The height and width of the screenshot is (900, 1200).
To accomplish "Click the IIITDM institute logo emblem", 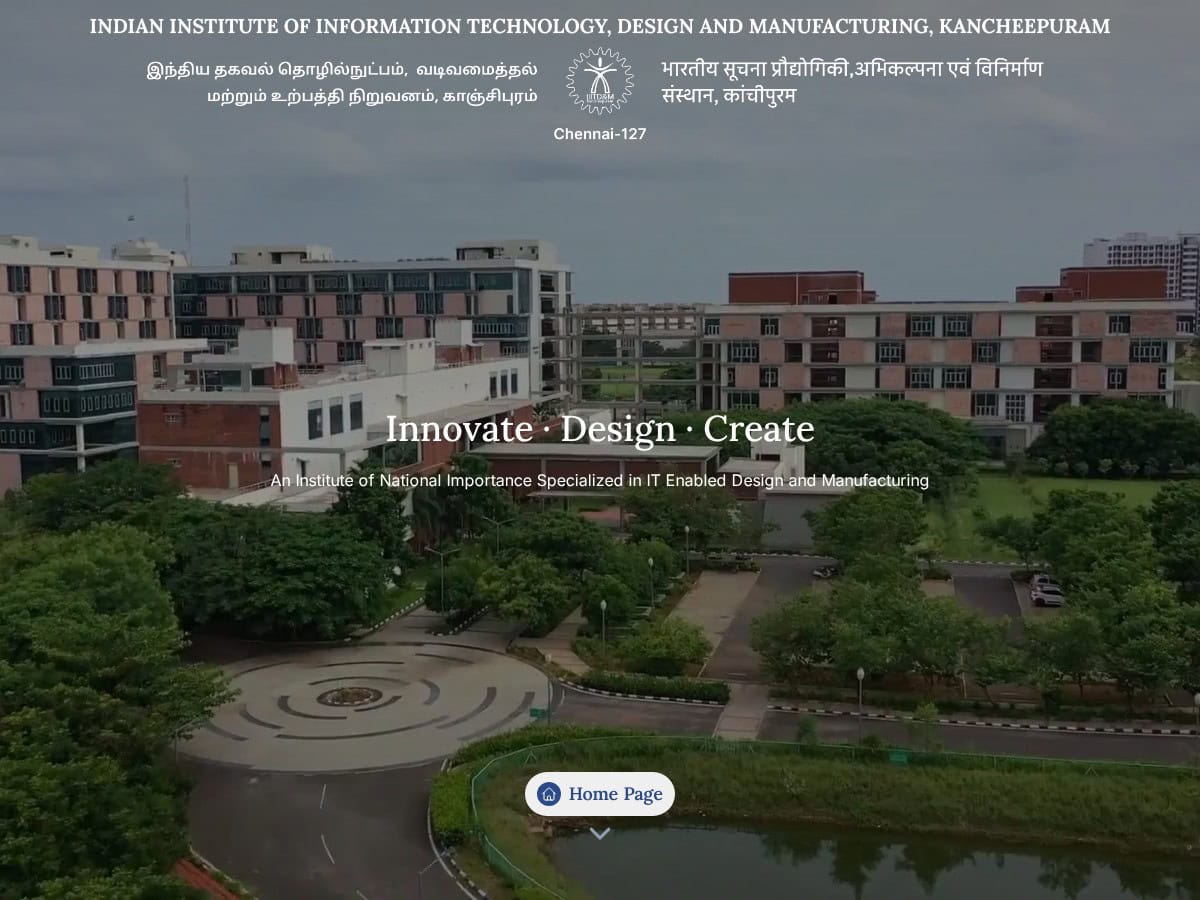I will tap(599, 81).
